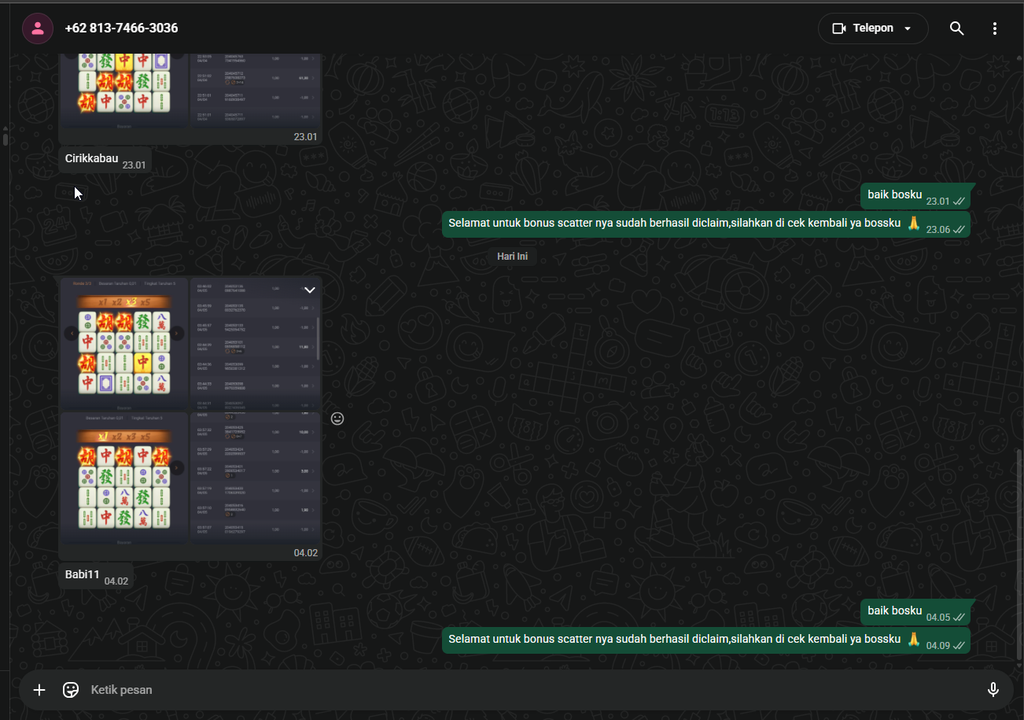Select the Selamat bonus message sent 04.09

706,640
